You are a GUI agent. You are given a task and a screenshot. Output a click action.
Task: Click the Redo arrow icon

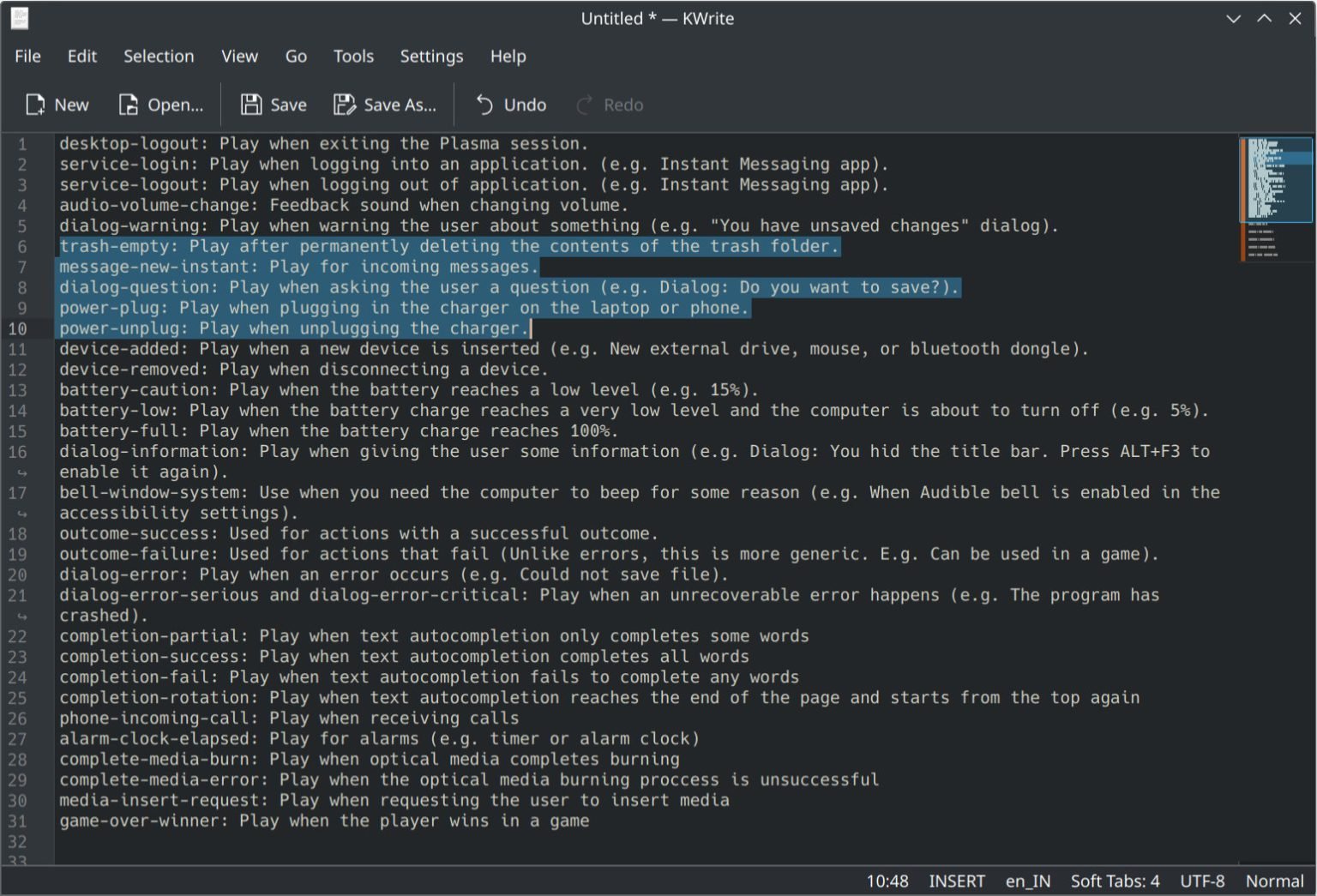585,105
